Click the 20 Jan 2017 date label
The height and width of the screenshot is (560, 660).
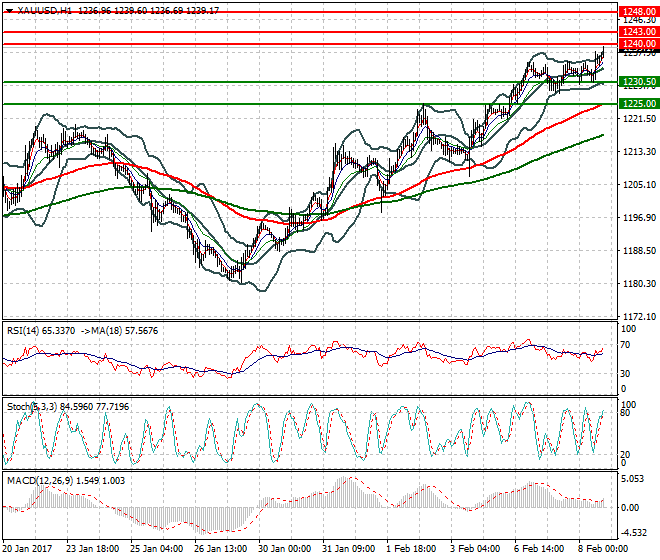[27, 549]
